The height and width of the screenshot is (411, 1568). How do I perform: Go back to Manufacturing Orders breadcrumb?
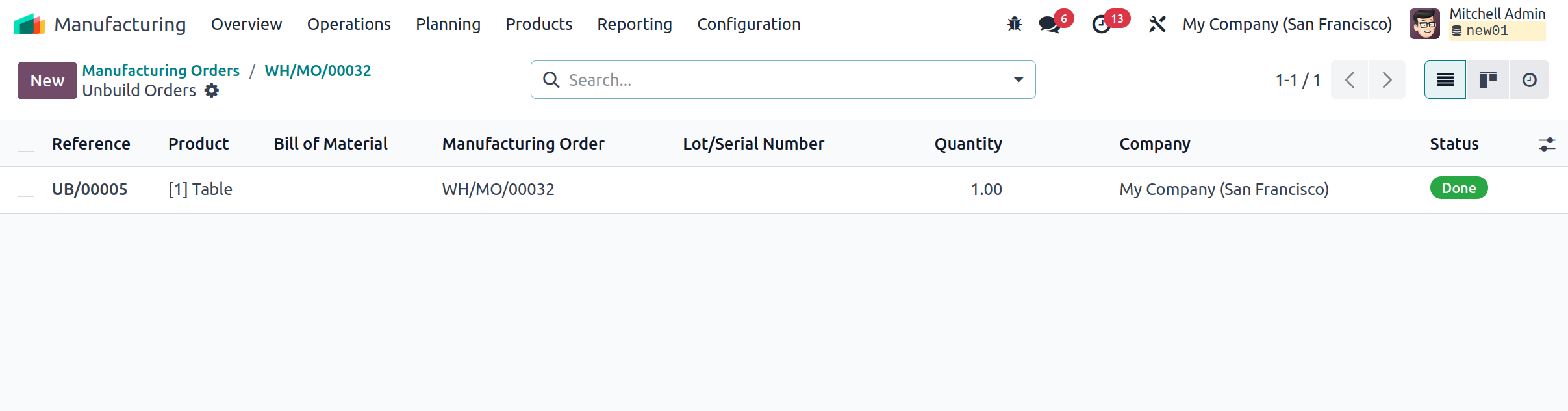pyautogui.click(x=160, y=70)
